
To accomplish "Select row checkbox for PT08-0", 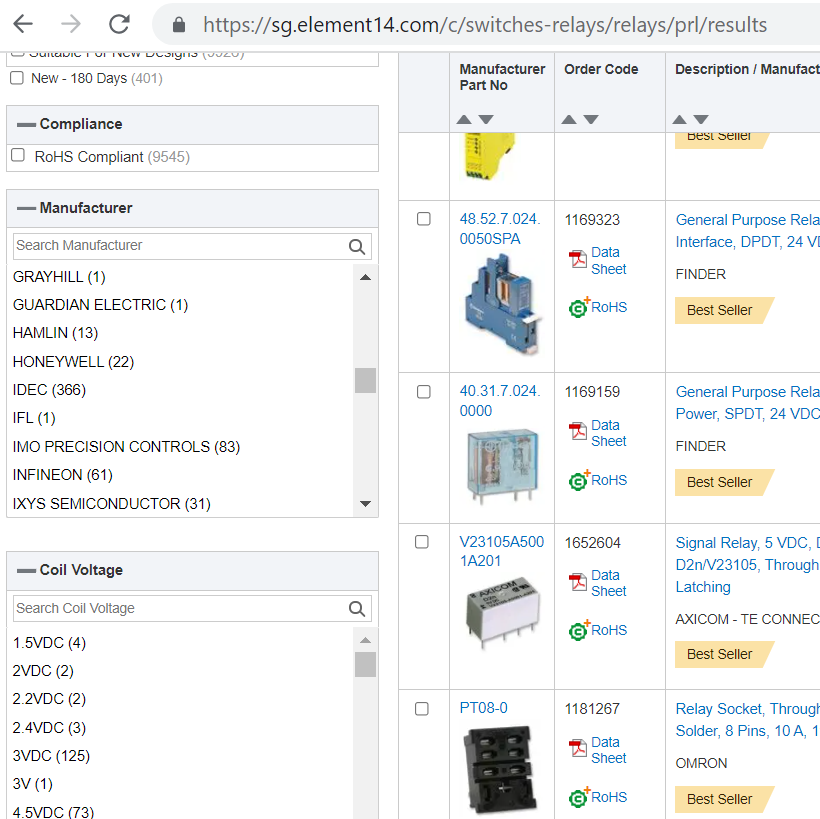I will pos(422,709).
